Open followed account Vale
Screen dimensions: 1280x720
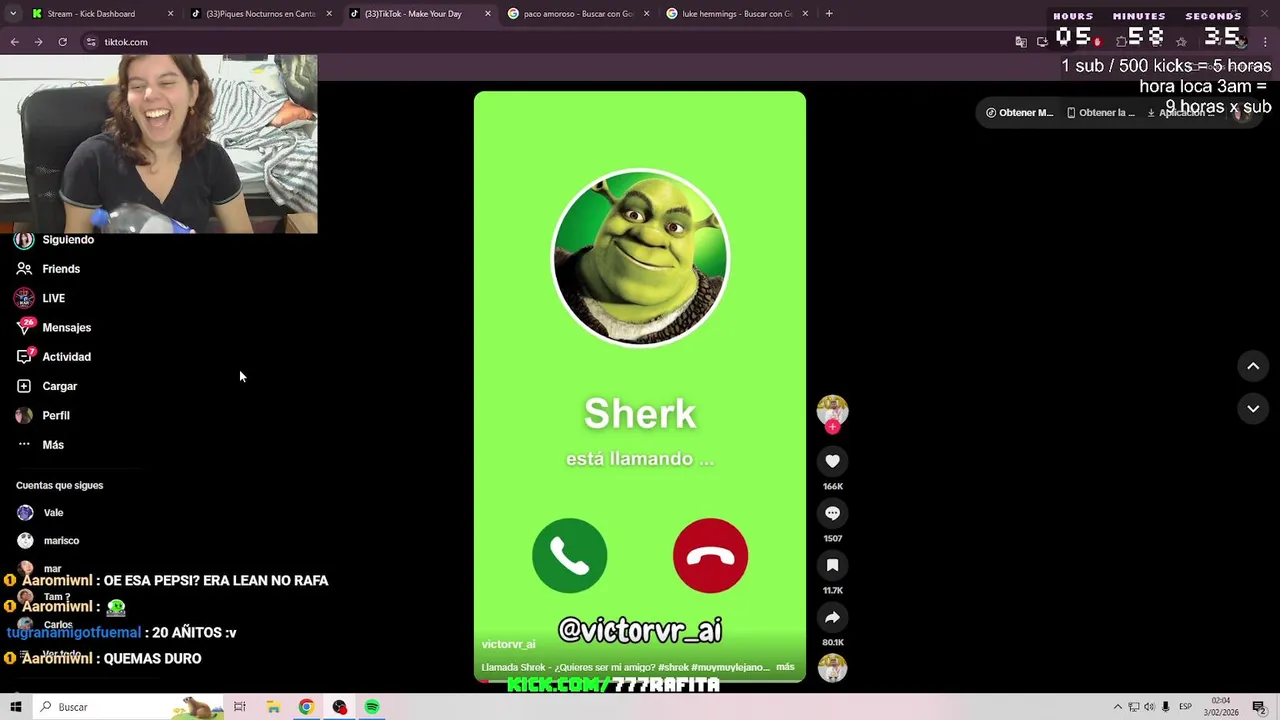tap(40, 513)
